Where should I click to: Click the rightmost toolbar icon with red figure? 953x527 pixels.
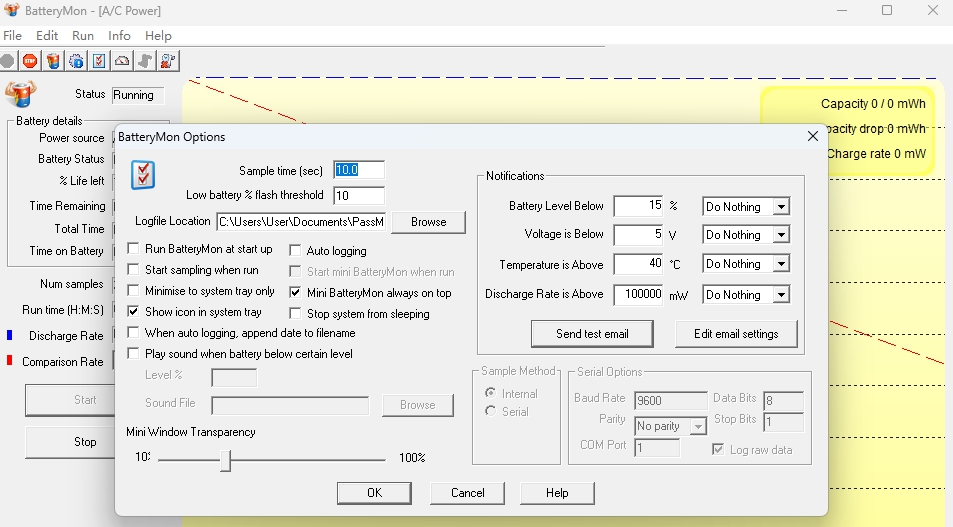(168, 61)
